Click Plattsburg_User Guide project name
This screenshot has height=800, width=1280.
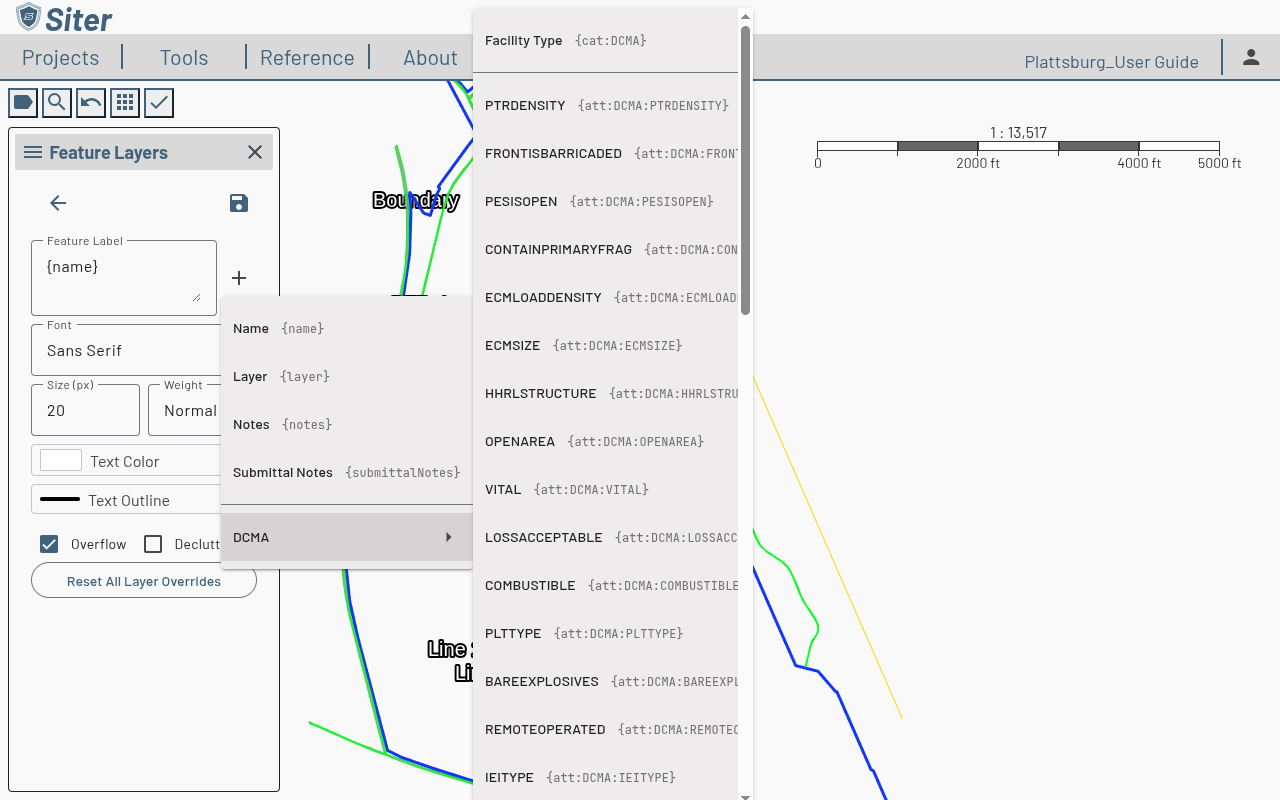pyautogui.click(x=1111, y=62)
